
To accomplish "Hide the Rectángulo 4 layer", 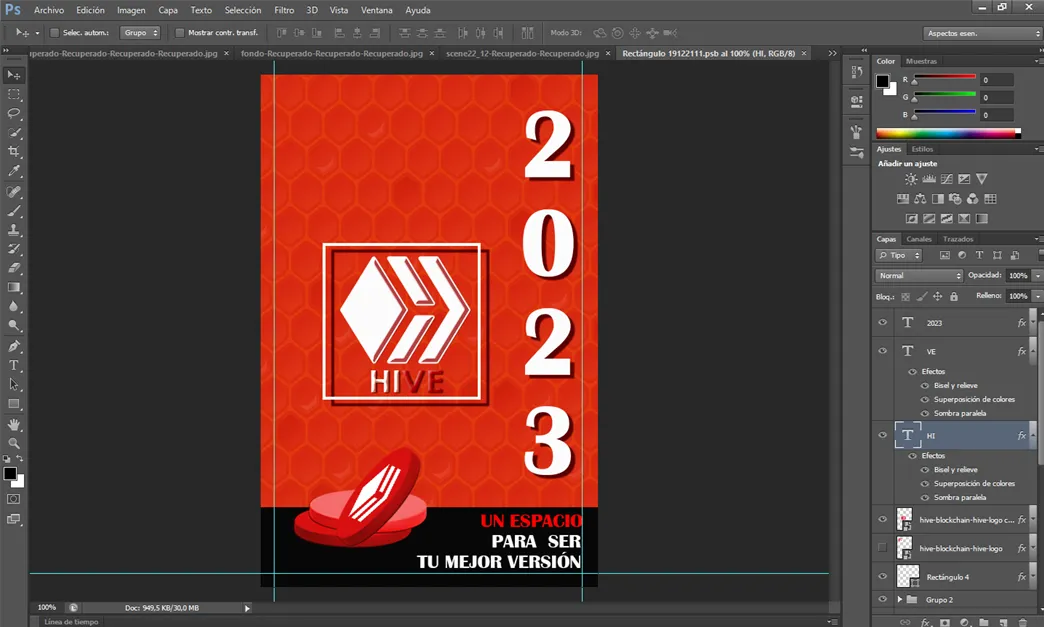I will 883,576.
